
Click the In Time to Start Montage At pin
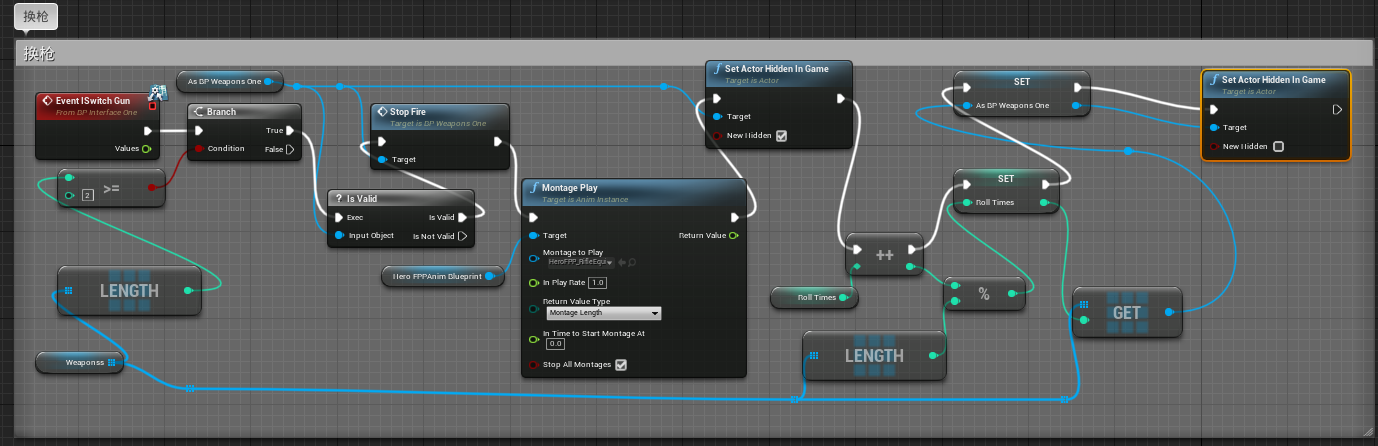533,340
